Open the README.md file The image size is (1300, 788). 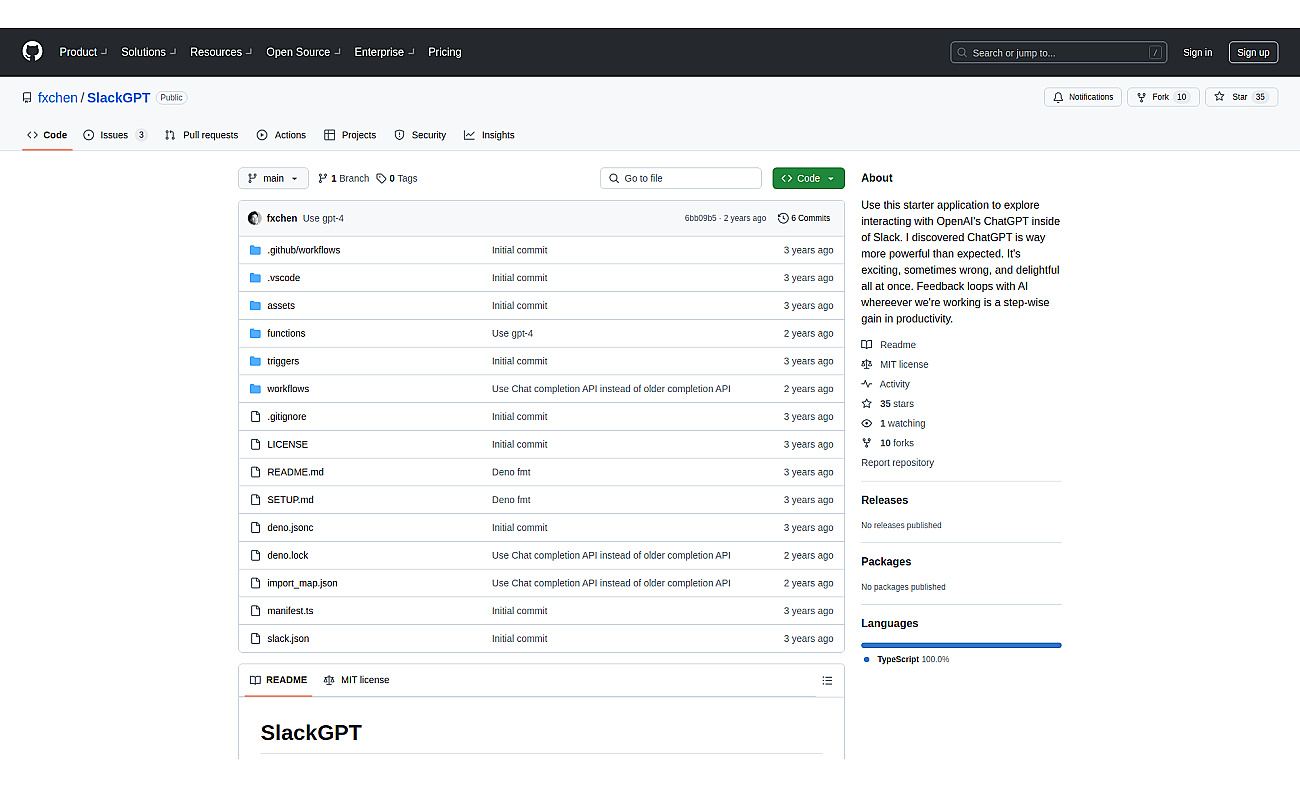point(295,472)
